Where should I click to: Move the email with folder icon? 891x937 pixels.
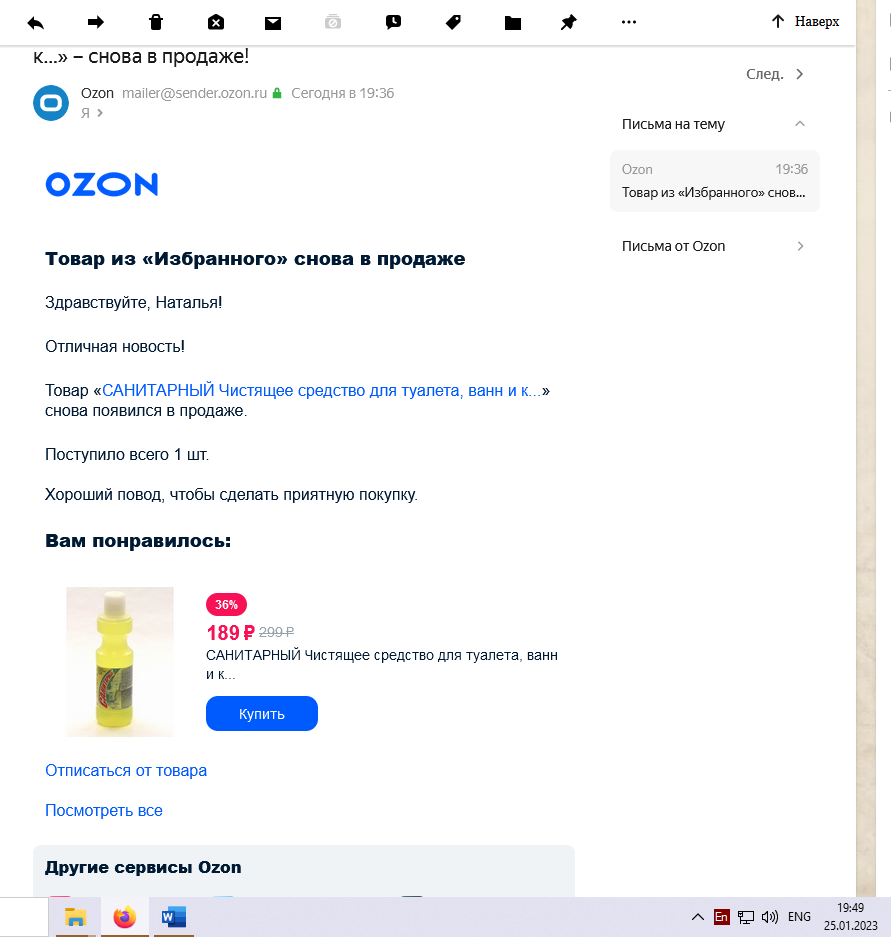[x=513, y=23]
